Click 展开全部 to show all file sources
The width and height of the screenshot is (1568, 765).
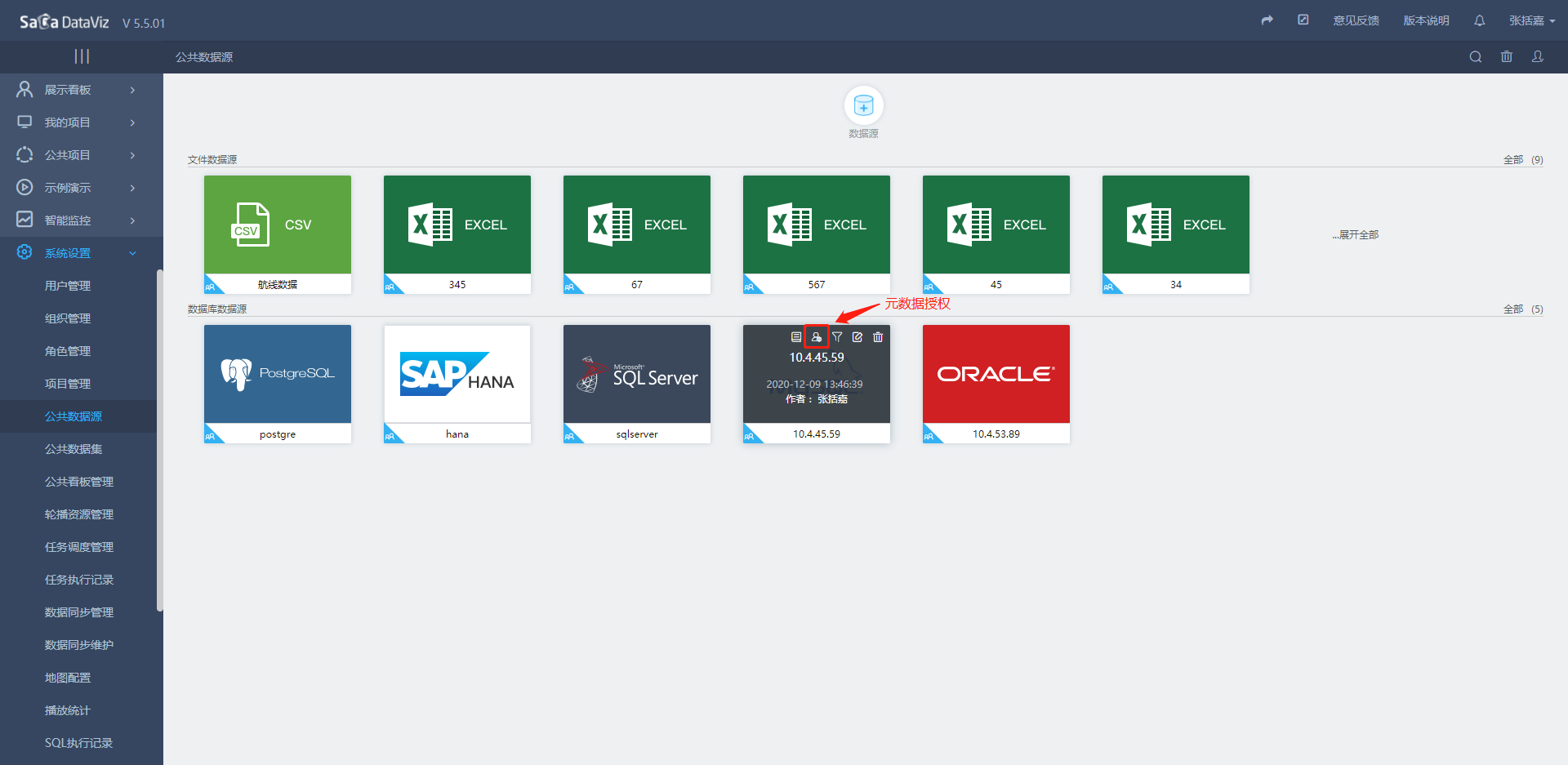click(1356, 234)
